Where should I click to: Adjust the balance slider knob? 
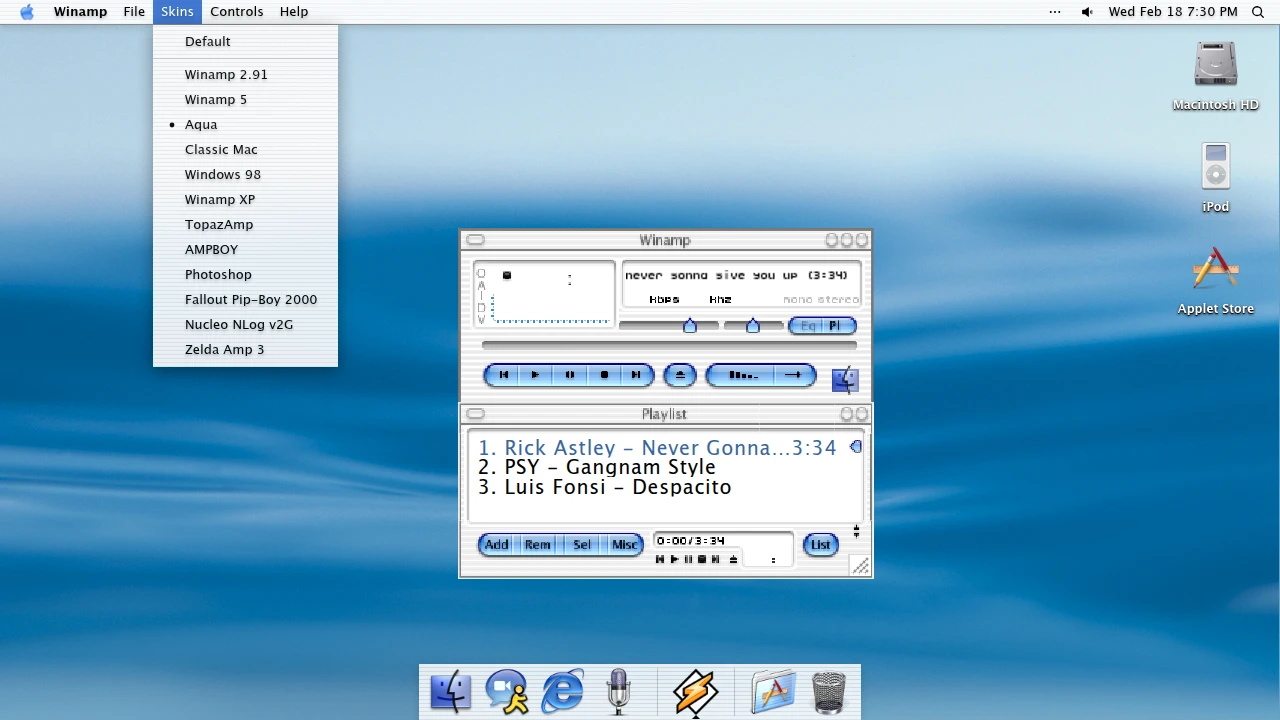753,325
